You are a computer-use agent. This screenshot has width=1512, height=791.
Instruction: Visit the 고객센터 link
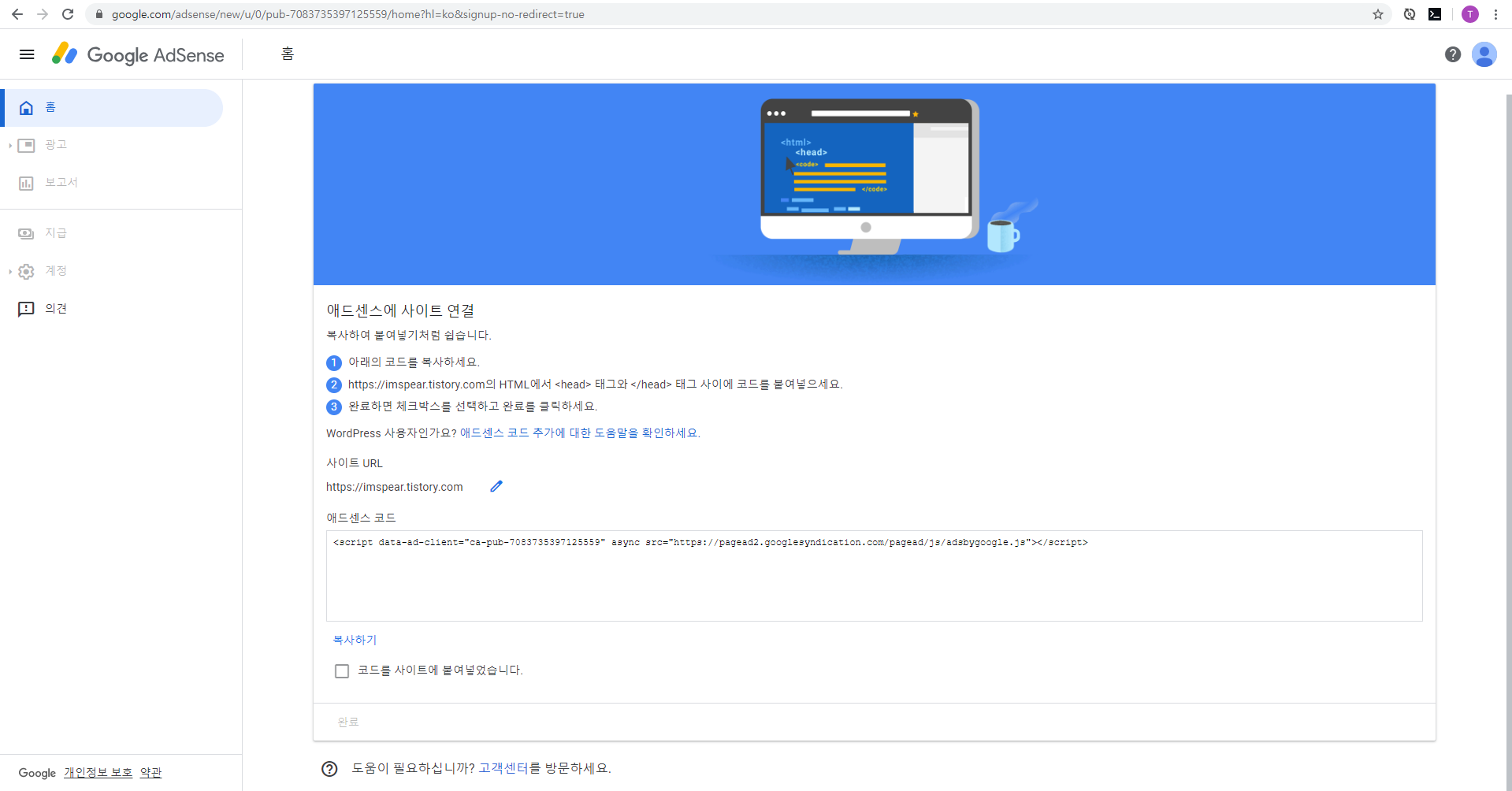(x=503, y=768)
